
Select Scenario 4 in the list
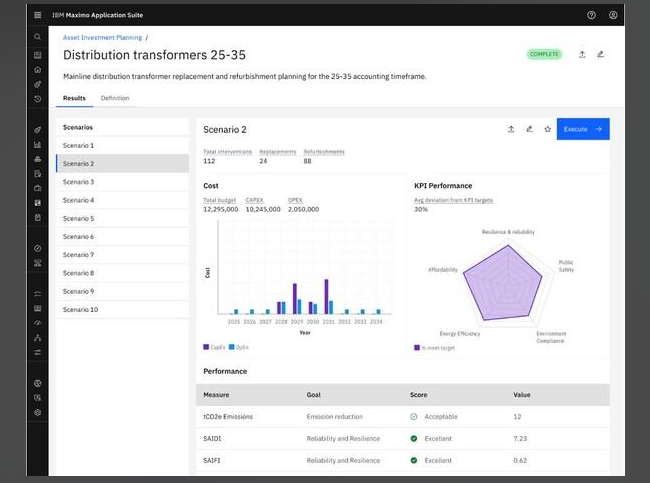point(122,200)
